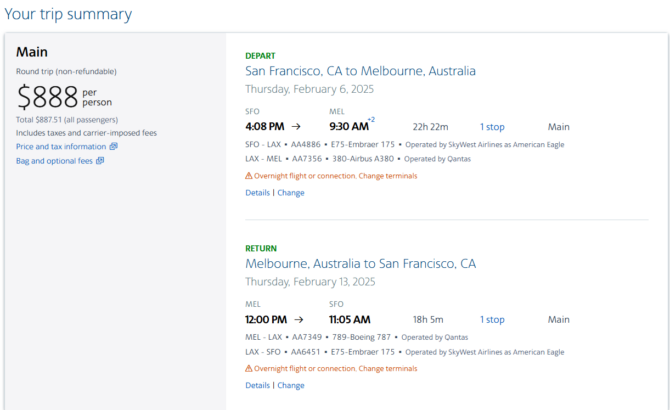The width and height of the screenshot is (670, 410).
Task: Click the external window icon beside Price and tax information
Action: [x=113, y=146]
